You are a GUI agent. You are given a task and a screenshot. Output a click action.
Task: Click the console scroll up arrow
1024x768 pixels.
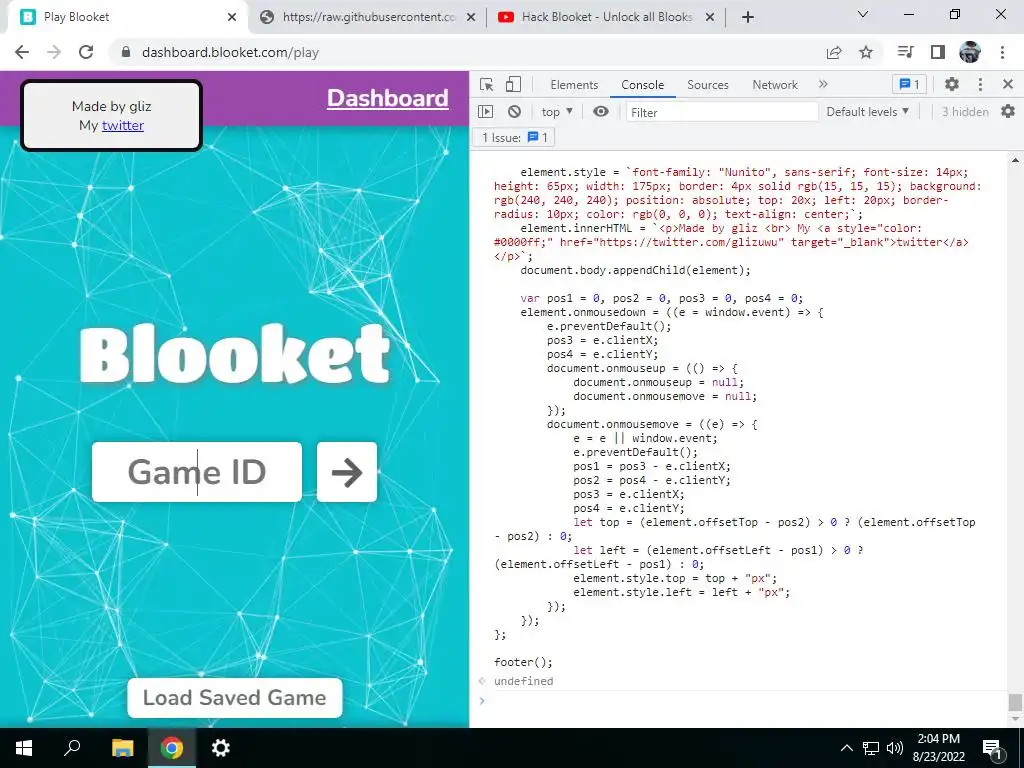click(x=1015, y=159)
